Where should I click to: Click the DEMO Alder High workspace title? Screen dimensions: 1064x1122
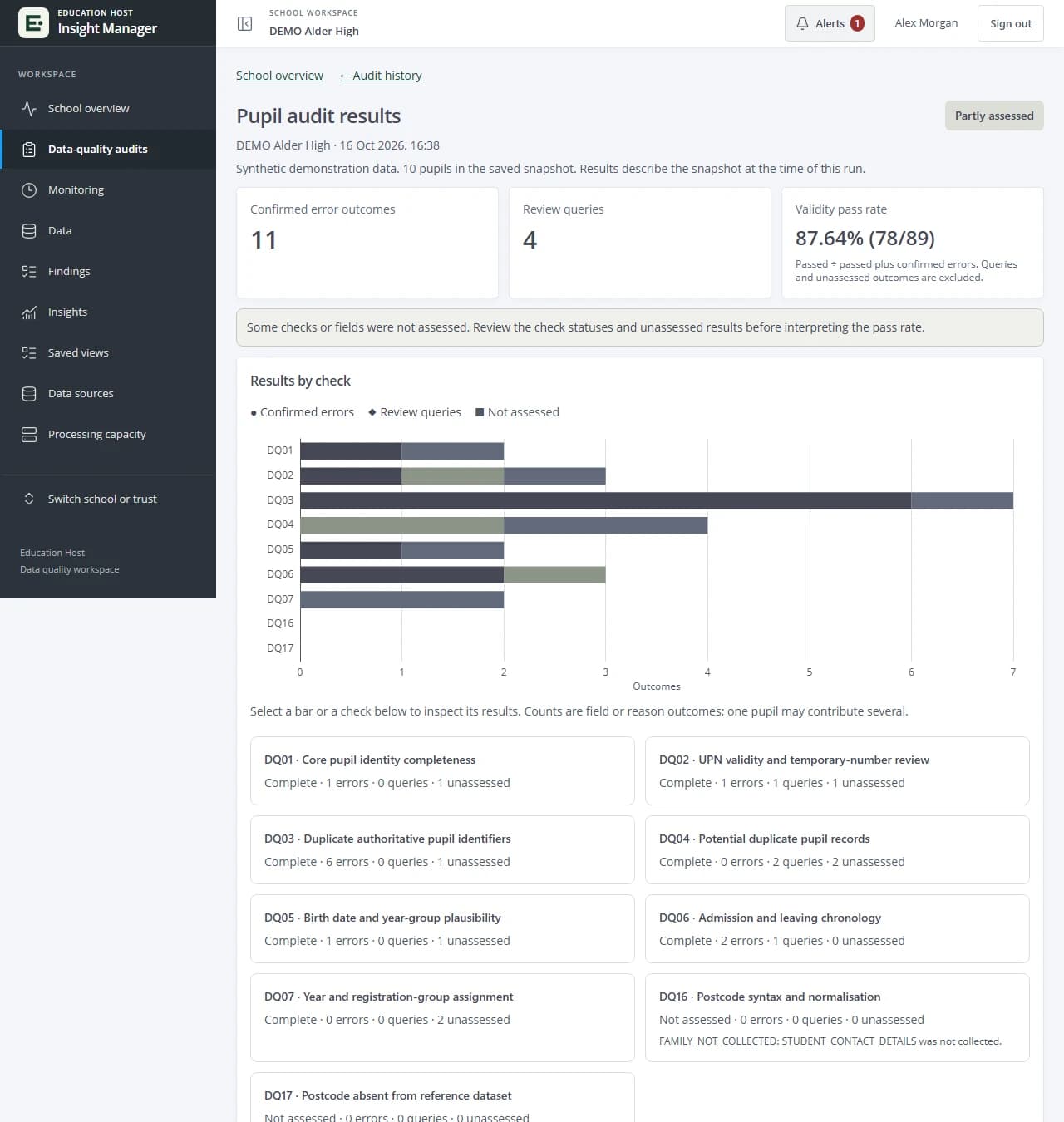coord(314,32)
